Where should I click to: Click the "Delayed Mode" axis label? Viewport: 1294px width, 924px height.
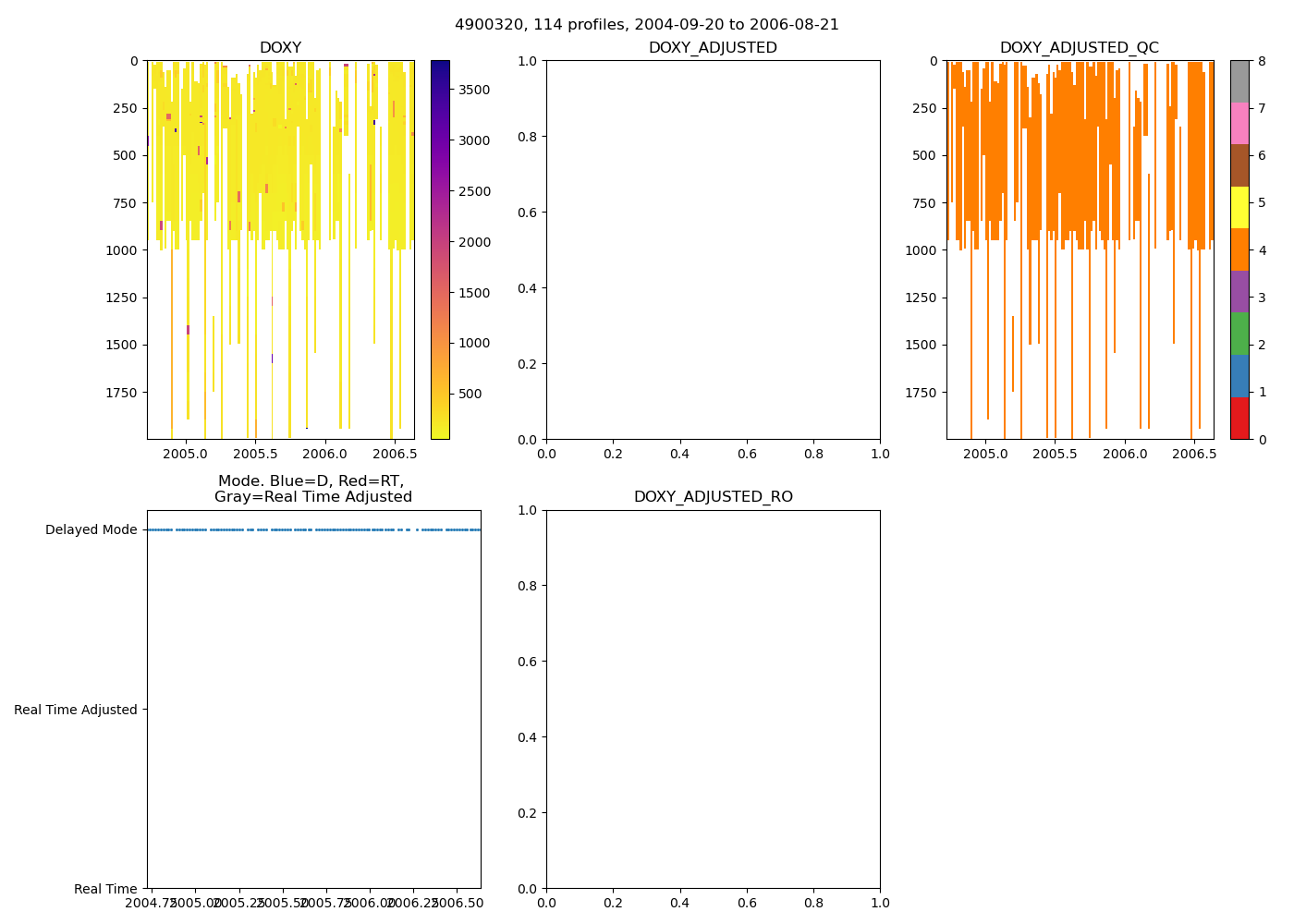click(91, 529)
